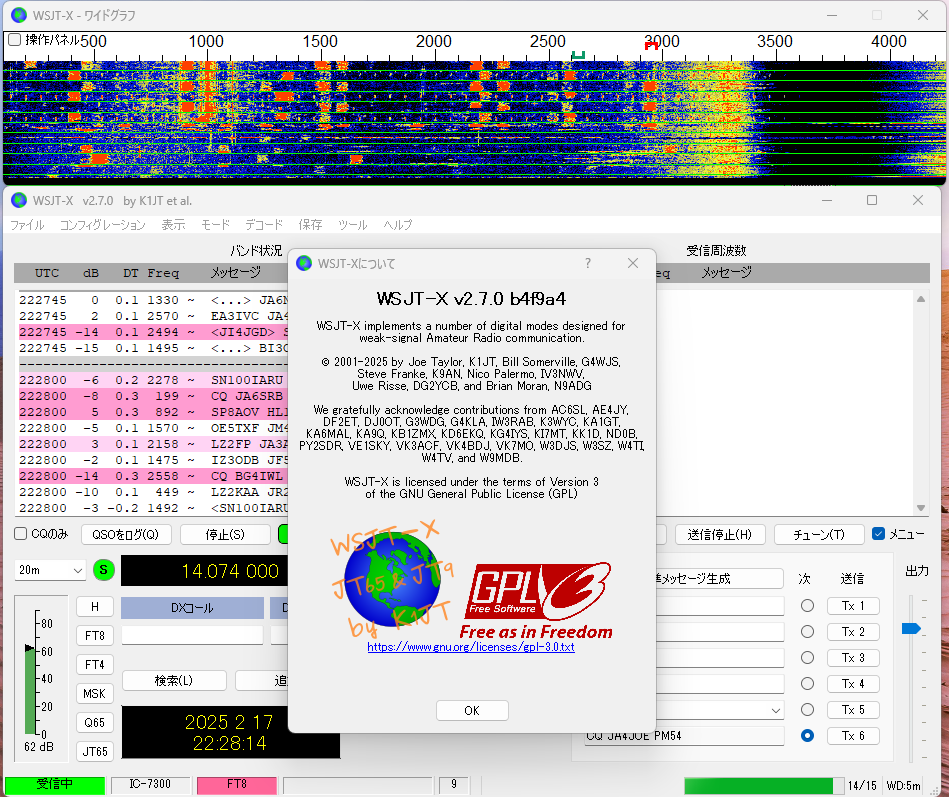Select the FT4 mode button

(x=95, y=665)
